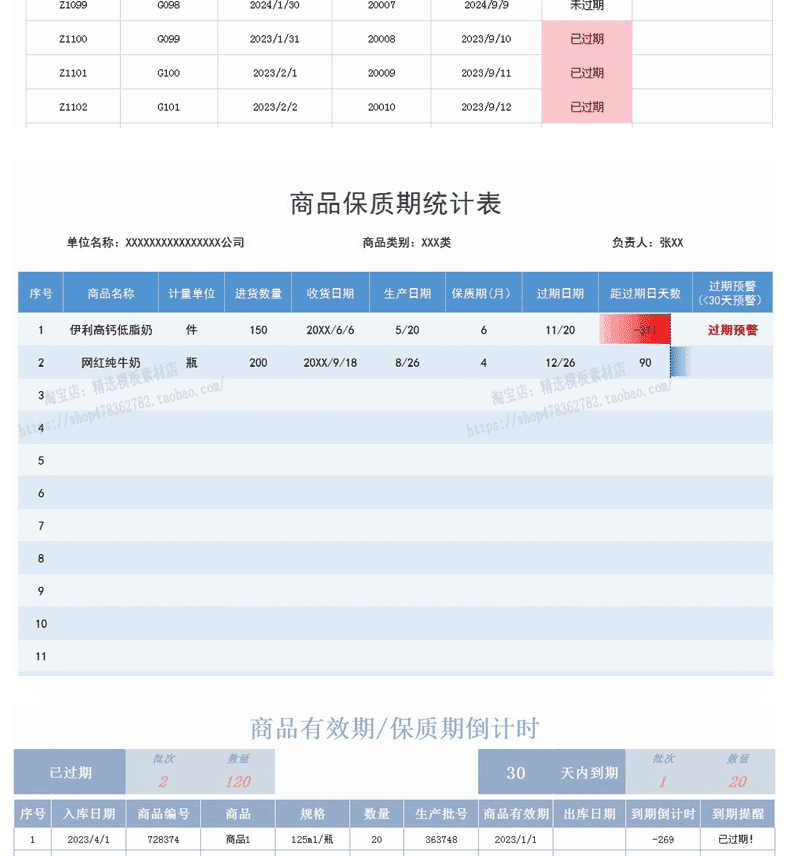
Task: Select product 网红纯牛奶
Action: click(x=111, y=362)
